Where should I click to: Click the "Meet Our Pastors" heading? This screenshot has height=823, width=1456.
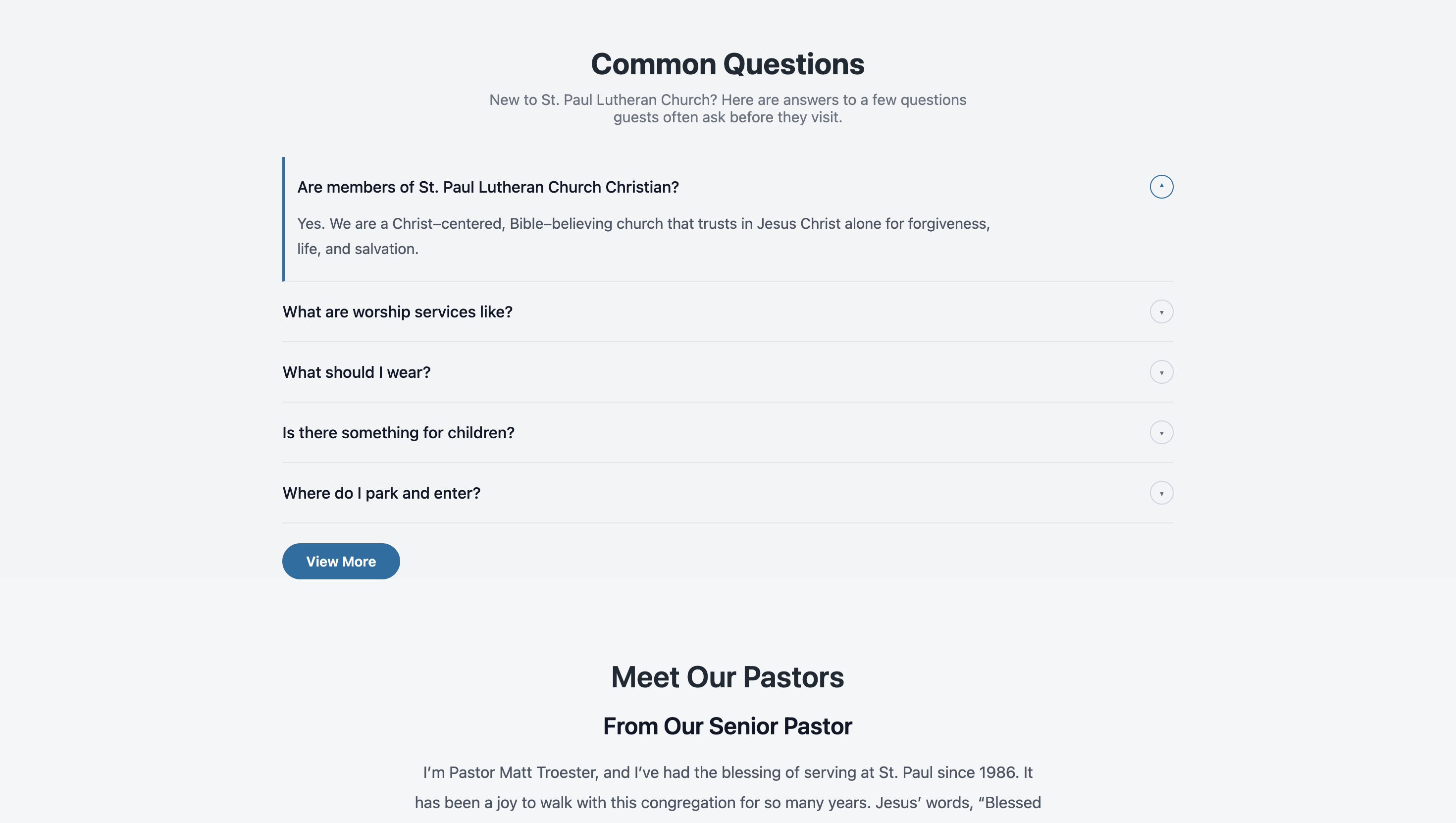click(728, 677)
